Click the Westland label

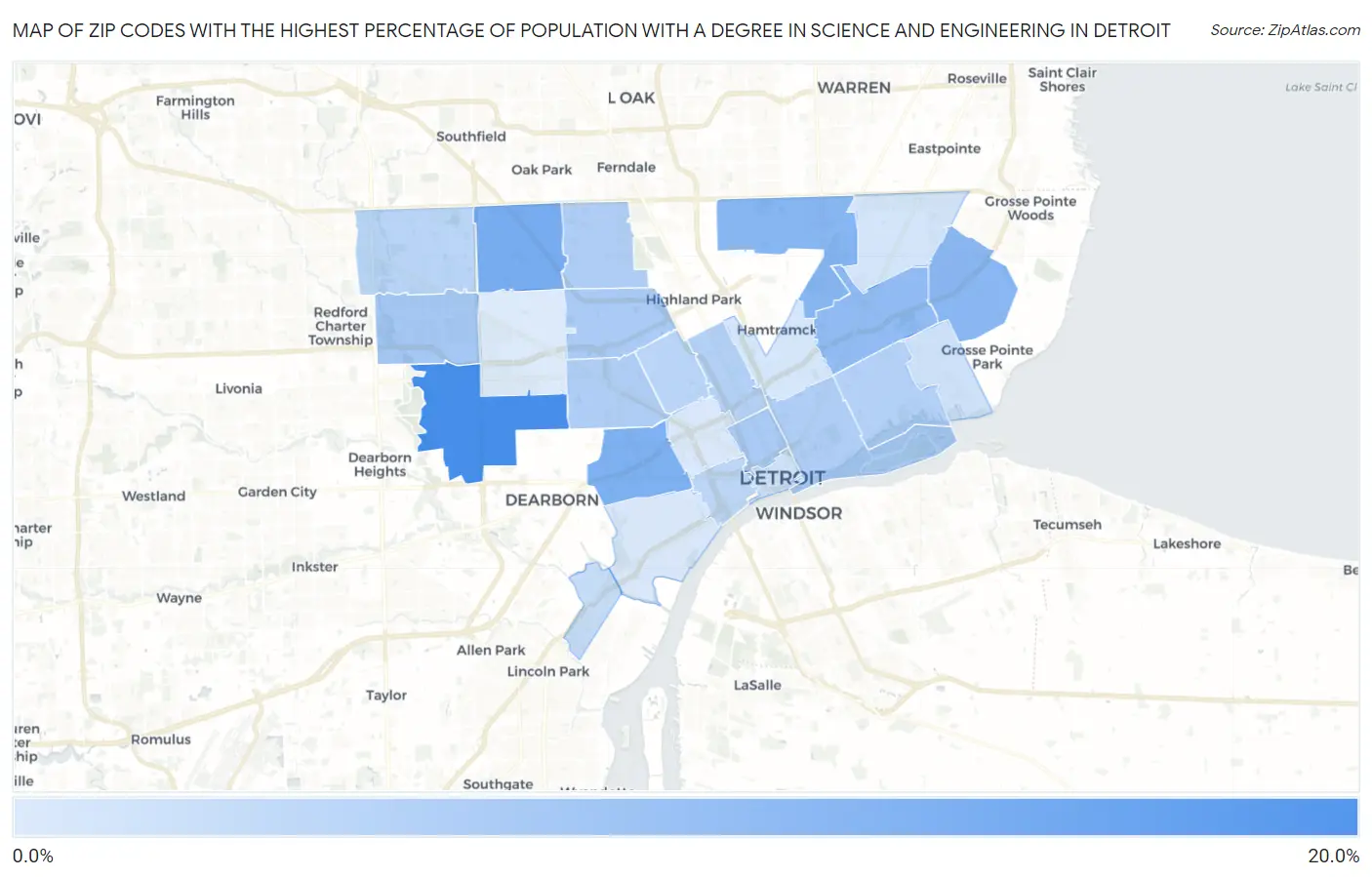pos(153,496)
